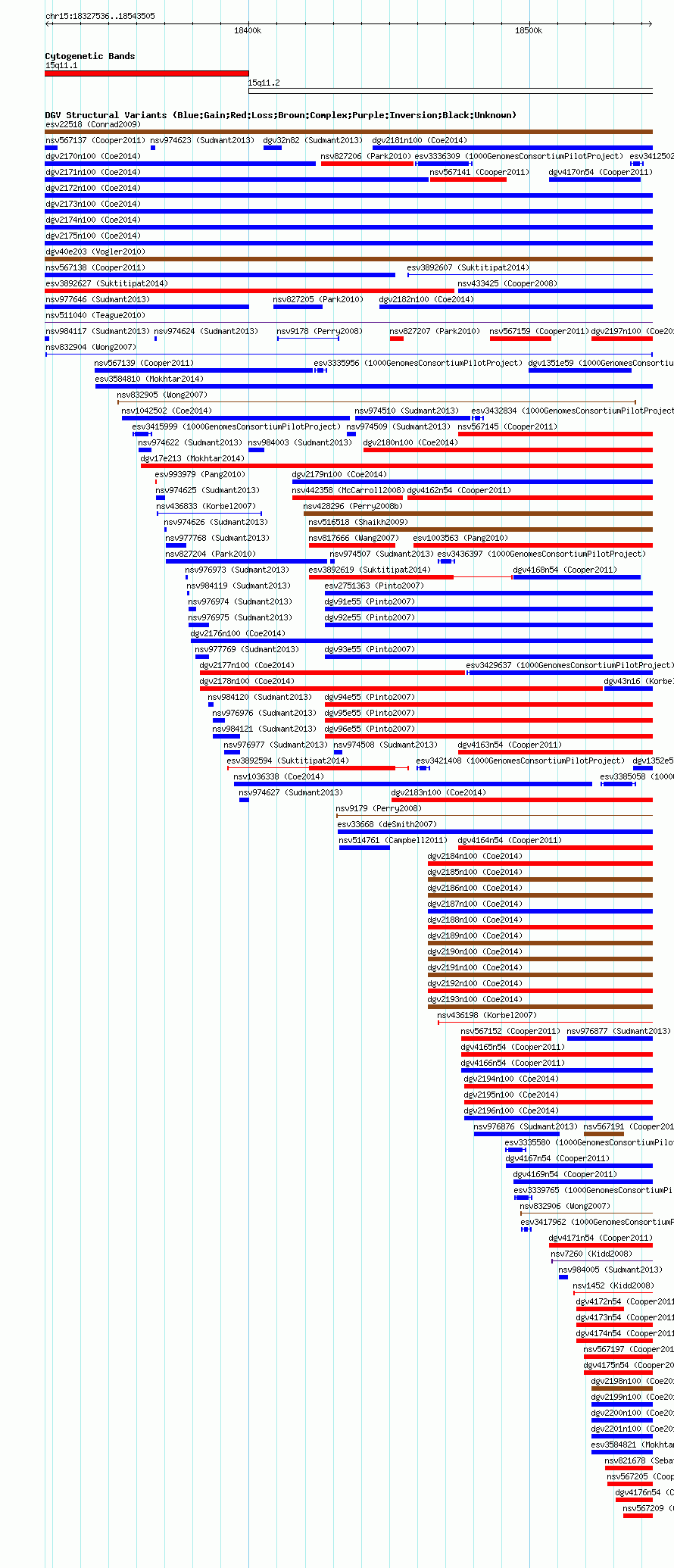Open variant dgv2176n100 (Coe2014)
This screenshot has height=1568, width=674.
(x=239, y=633)
